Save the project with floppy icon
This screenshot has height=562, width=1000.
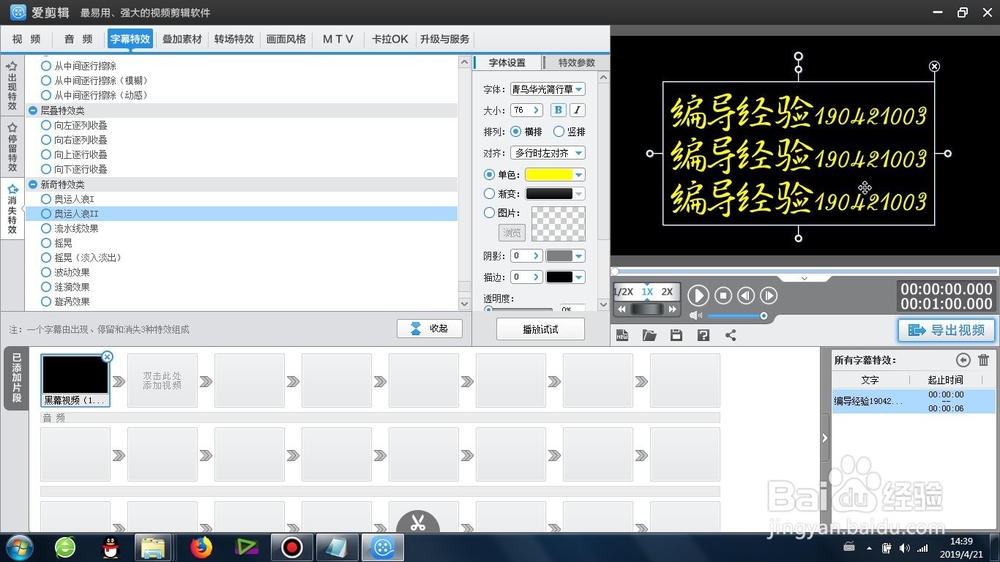click(676, 335)
